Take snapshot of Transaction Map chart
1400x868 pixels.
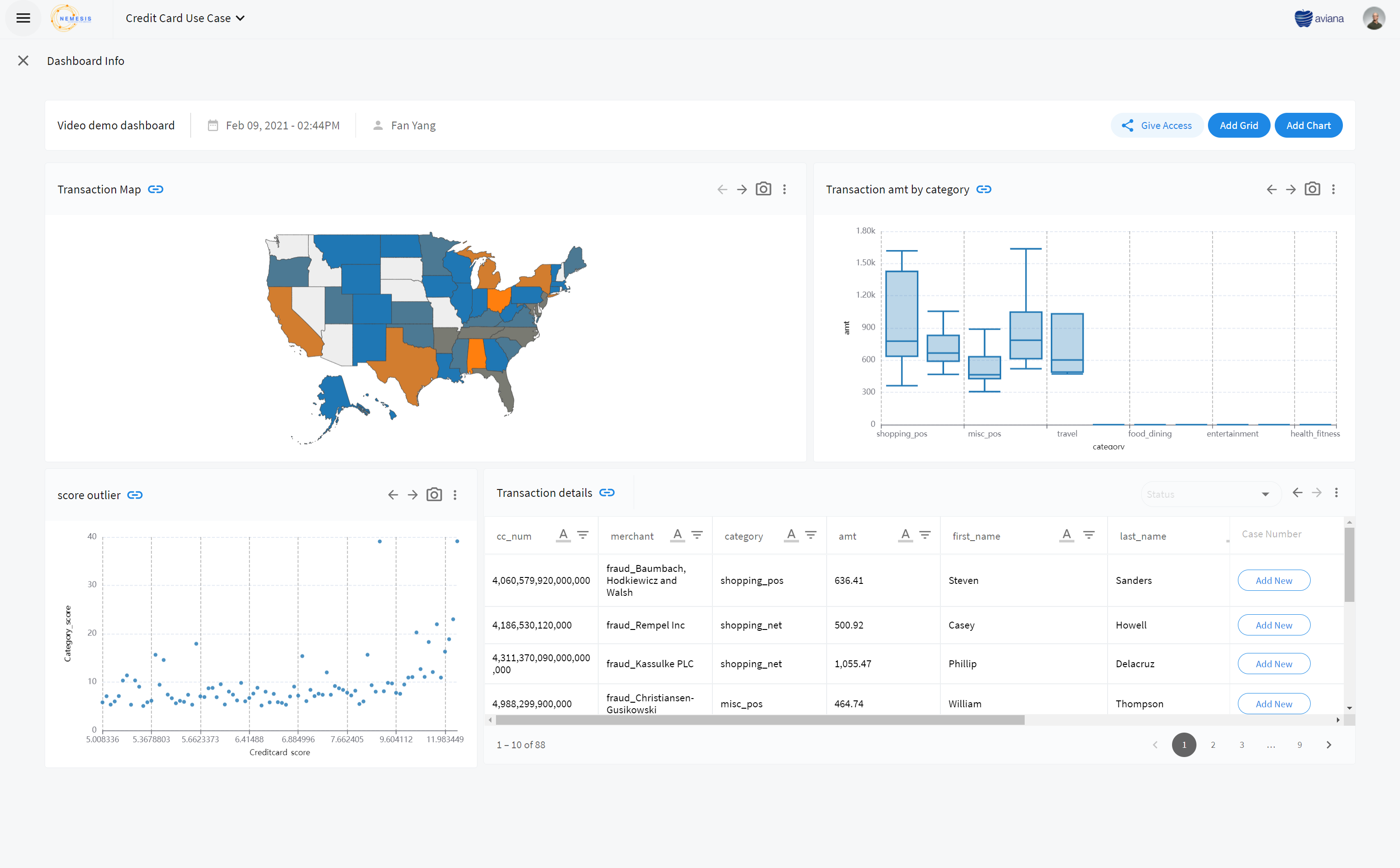click(763, 189)
